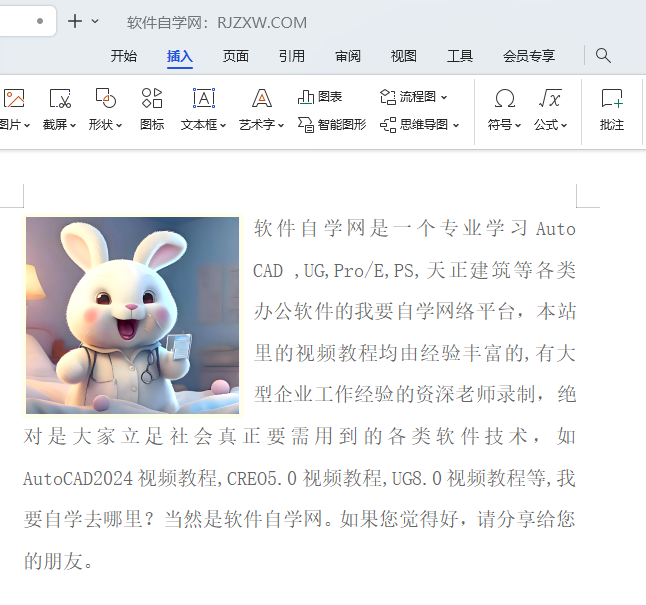Expand the 思维导图 dropdown arrow

point(456,125)
